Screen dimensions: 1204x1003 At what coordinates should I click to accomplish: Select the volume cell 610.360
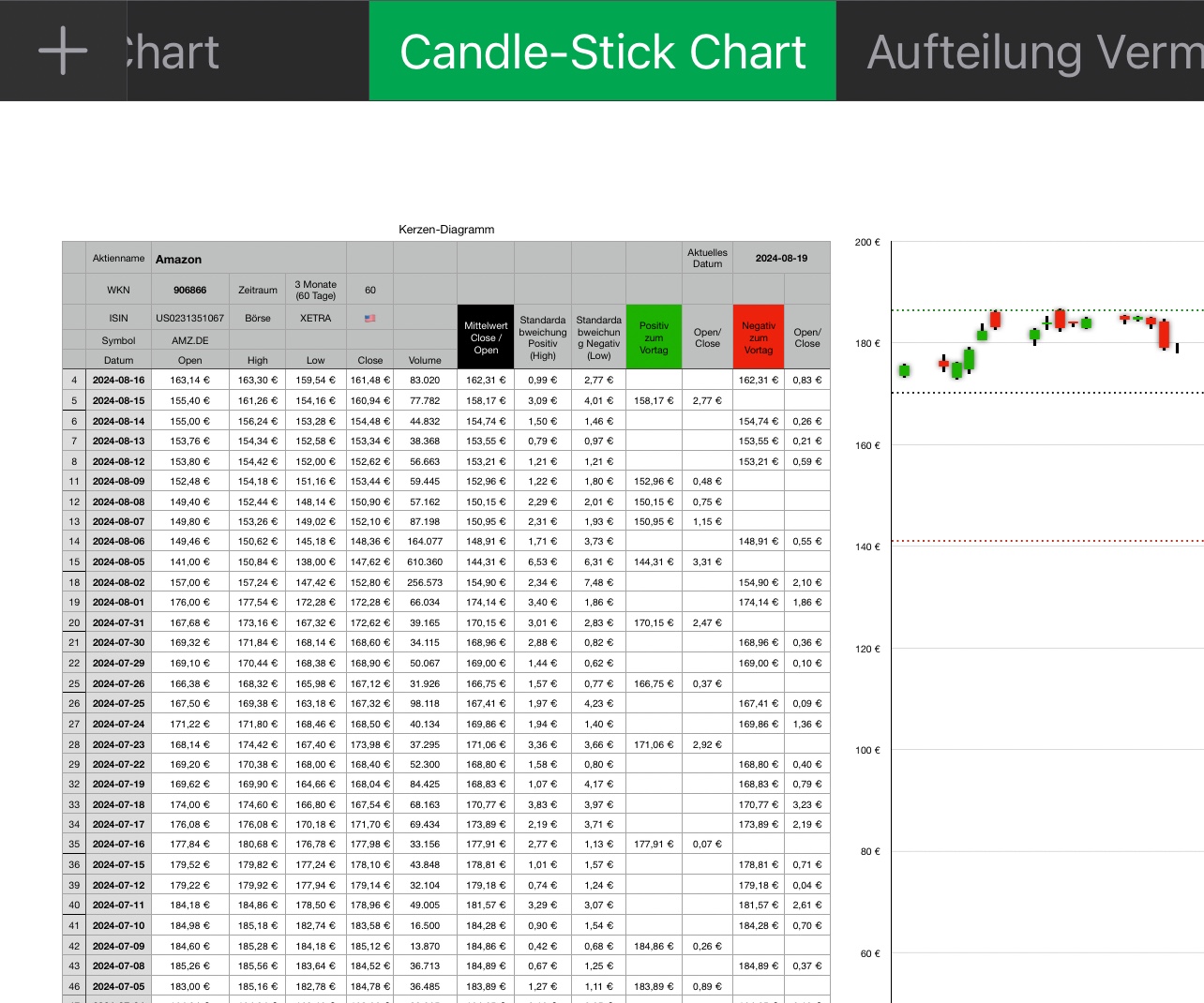coord(425,562)
